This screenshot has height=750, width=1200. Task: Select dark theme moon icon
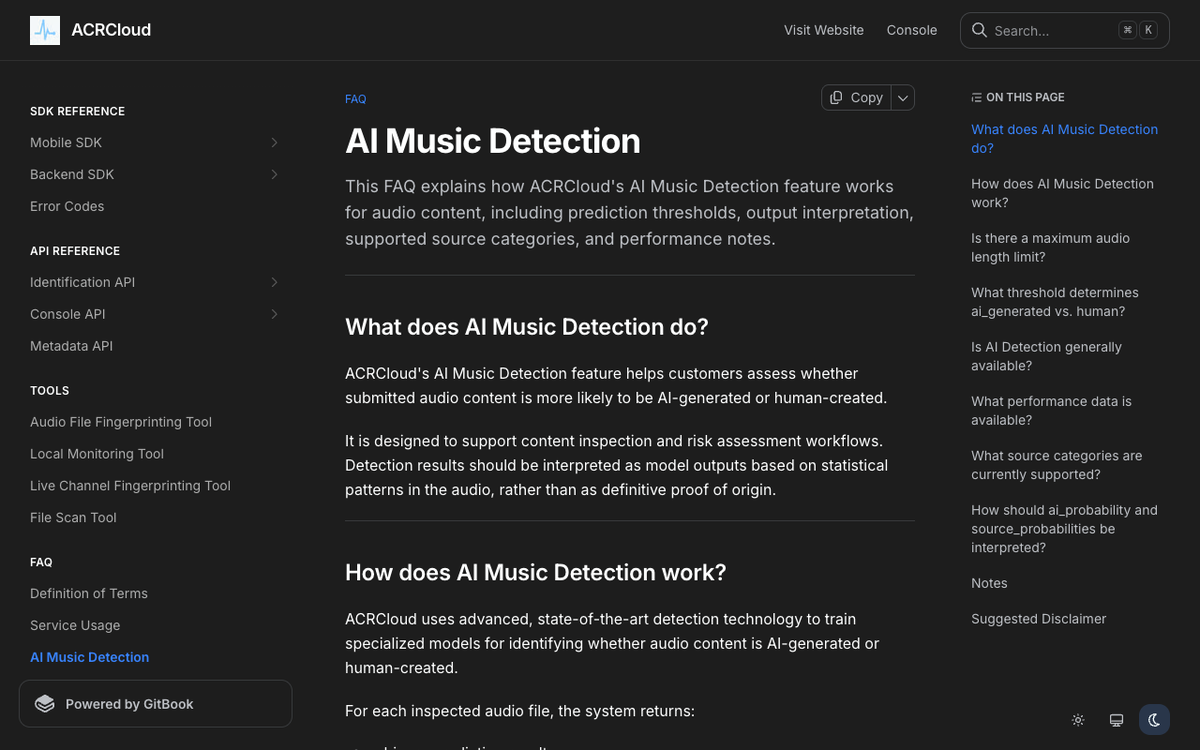pos(1154,720)
